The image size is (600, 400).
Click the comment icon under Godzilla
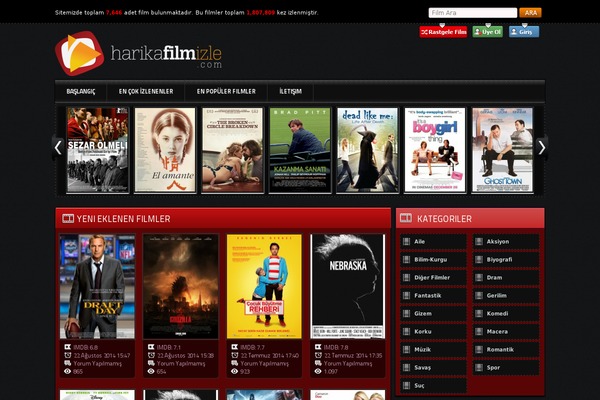click(151, 363)
